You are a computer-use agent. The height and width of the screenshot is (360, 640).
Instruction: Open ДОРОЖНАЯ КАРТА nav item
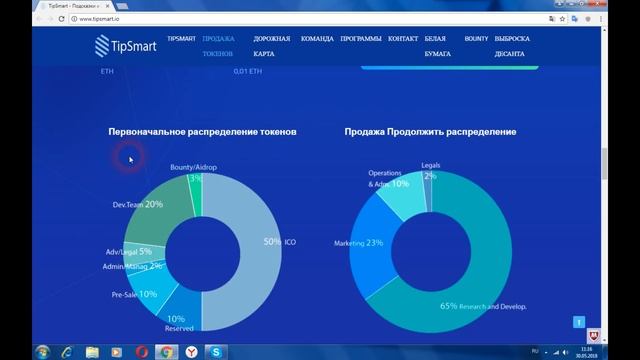coord(271,46)
